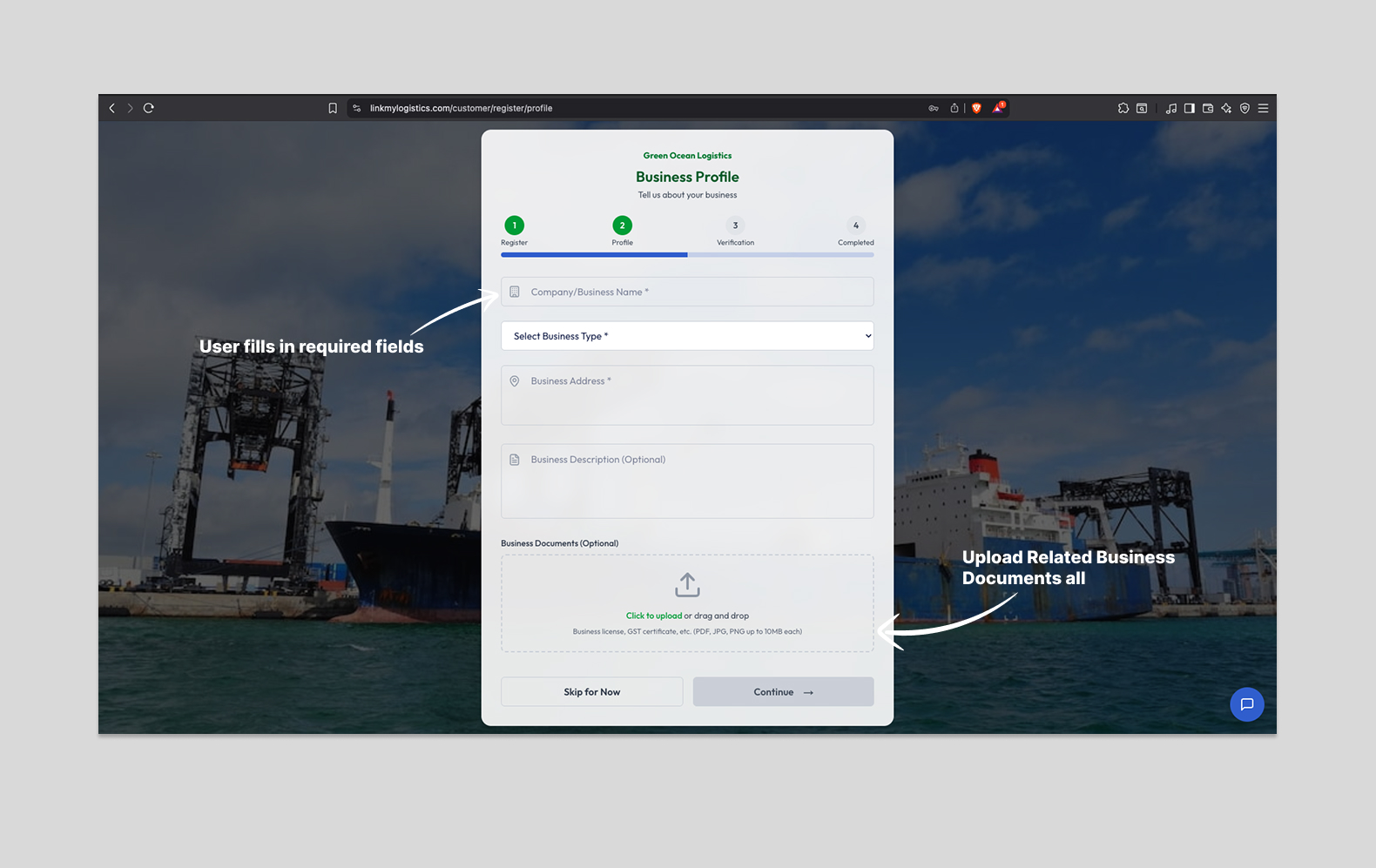This screenshot has height=868, width=1376.
Task: Open the Brave Rewards triangle icon
Action: coord(998,108)
